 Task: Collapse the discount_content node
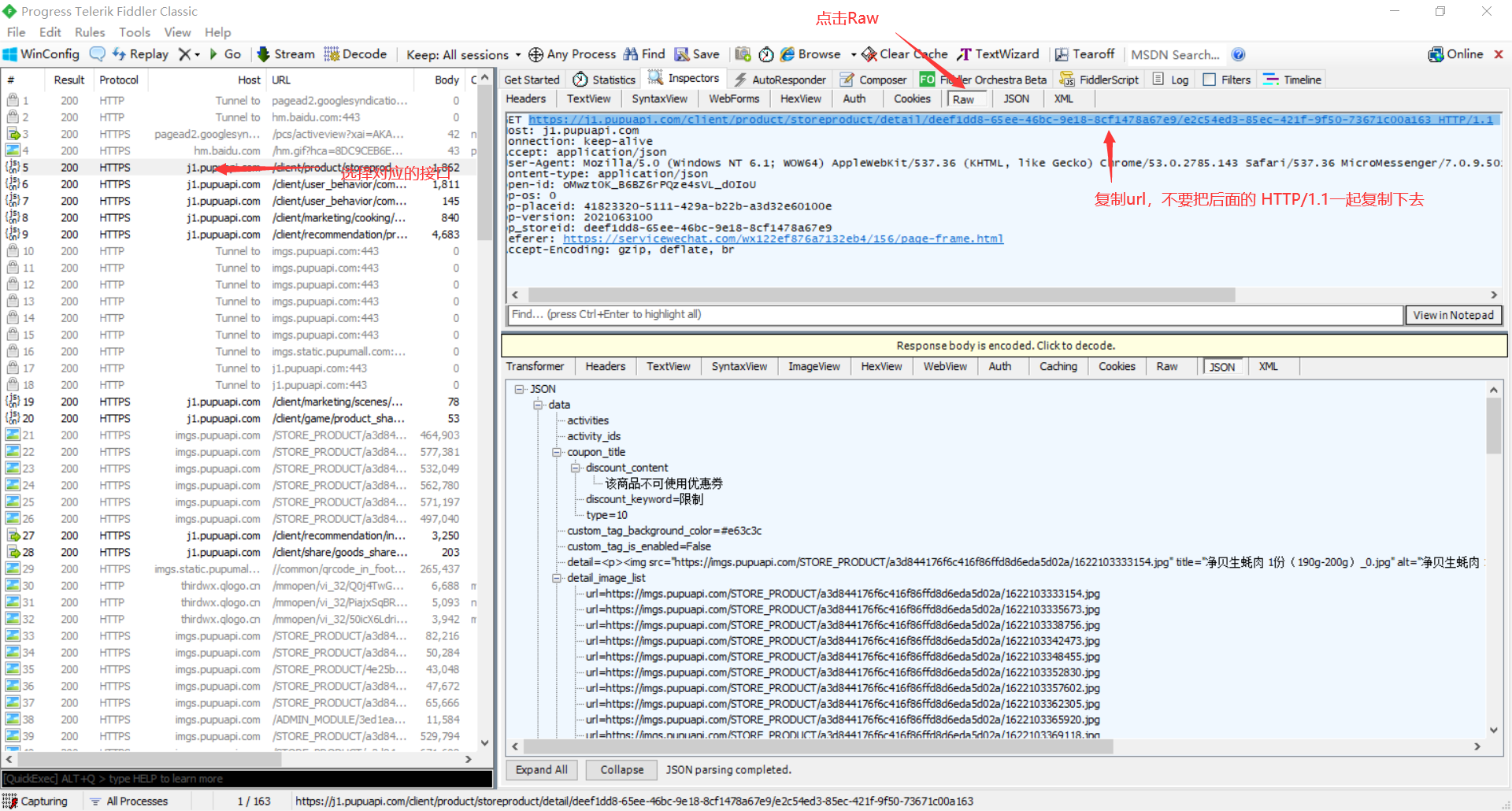click(576, 468)
